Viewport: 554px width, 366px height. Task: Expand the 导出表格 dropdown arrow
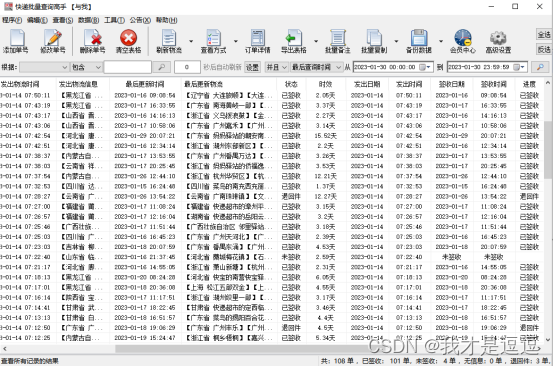click(x=316, y=41)
